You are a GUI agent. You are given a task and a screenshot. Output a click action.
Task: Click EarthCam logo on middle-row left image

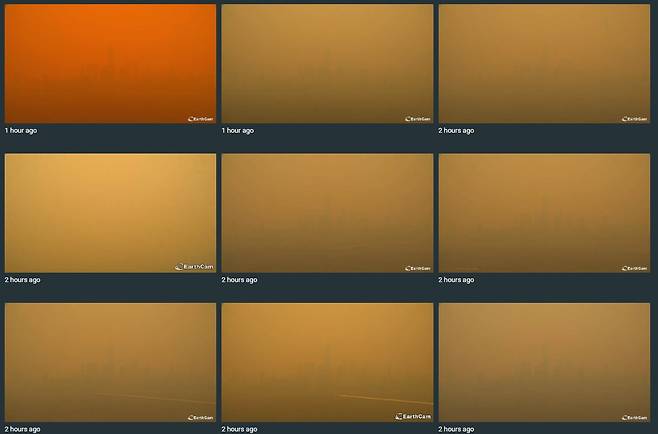pyautogui.click(x=194, y=267)
